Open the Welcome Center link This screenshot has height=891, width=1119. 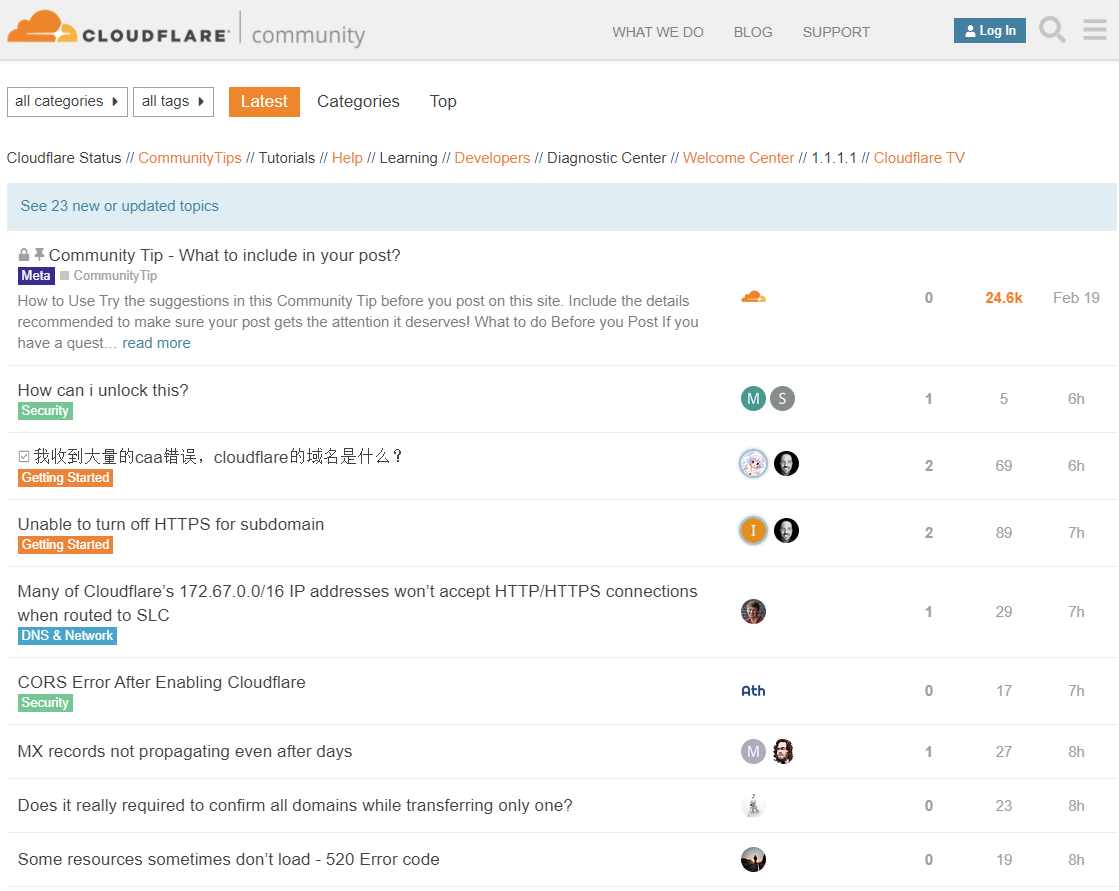(739, 158)
